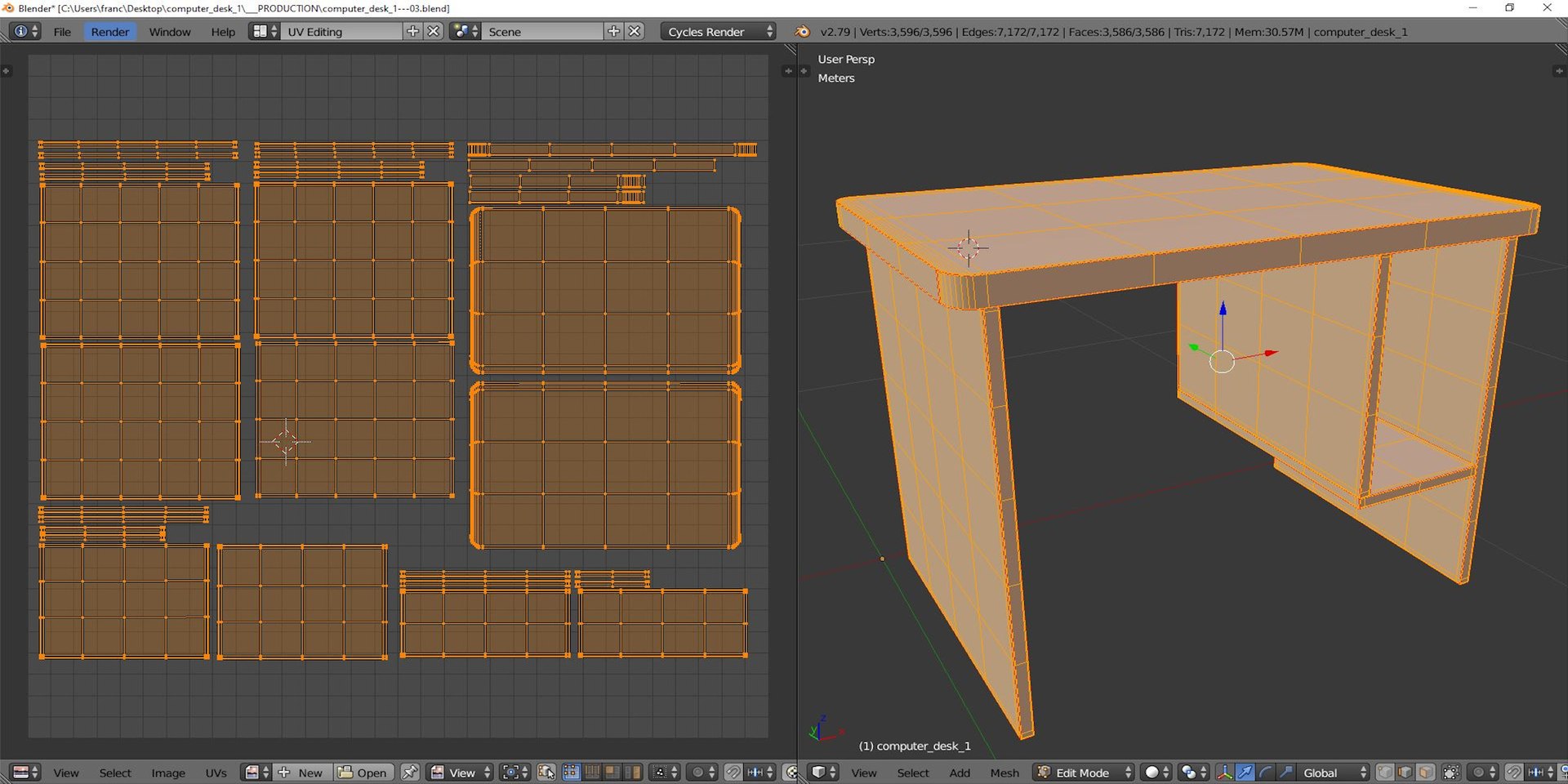Open 3D viewport pivot point selector

pos(1193,772)
